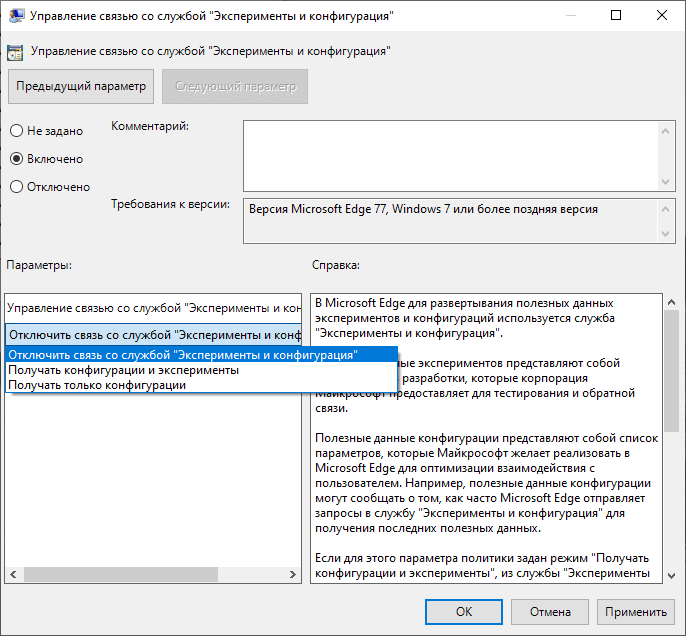686x636 pixels.
Task: Click the "Комментарий:" label
Action: tap(150, 126)
